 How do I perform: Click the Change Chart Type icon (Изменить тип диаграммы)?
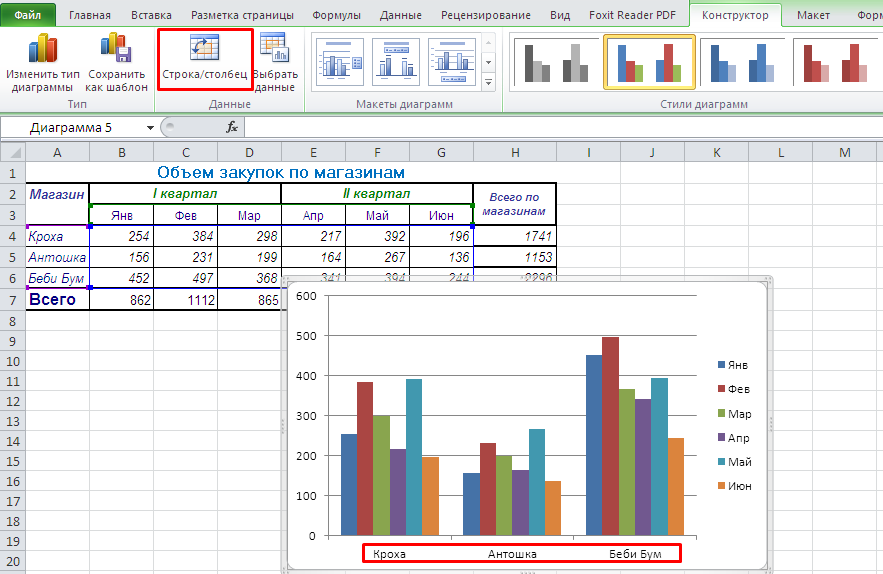tap(42, 52)
